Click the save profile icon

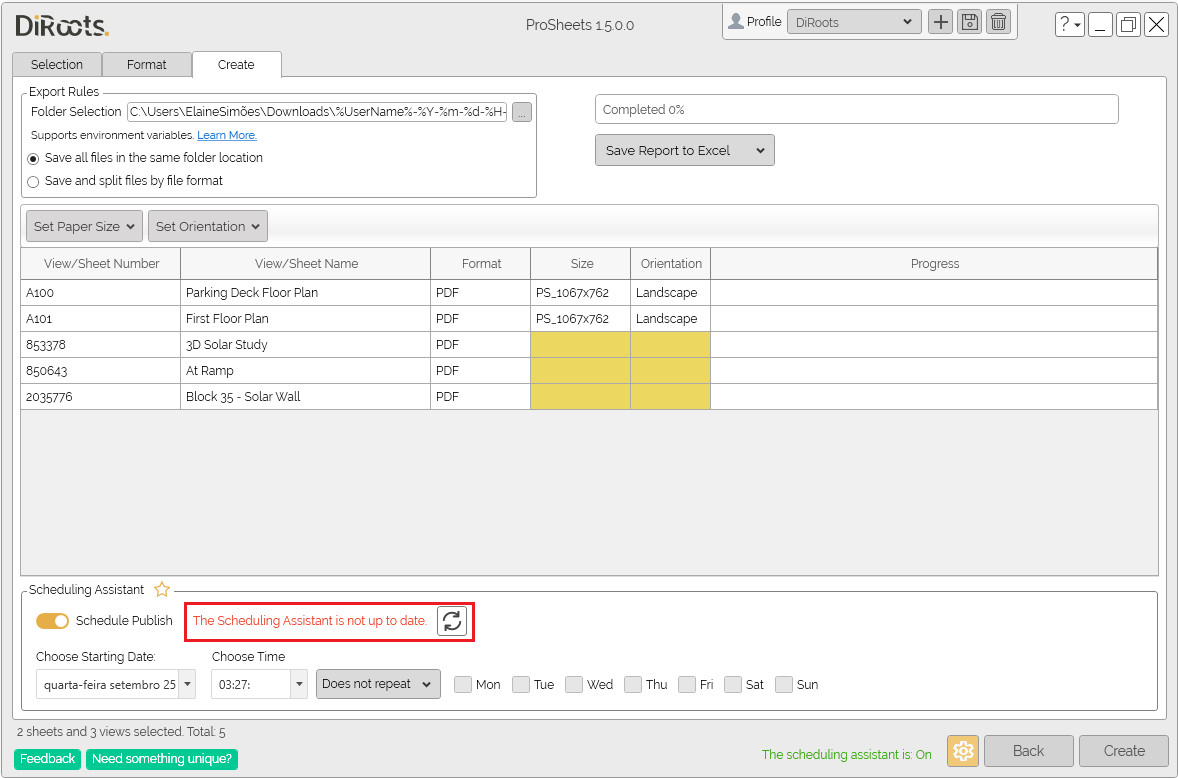tap(969, 21)
